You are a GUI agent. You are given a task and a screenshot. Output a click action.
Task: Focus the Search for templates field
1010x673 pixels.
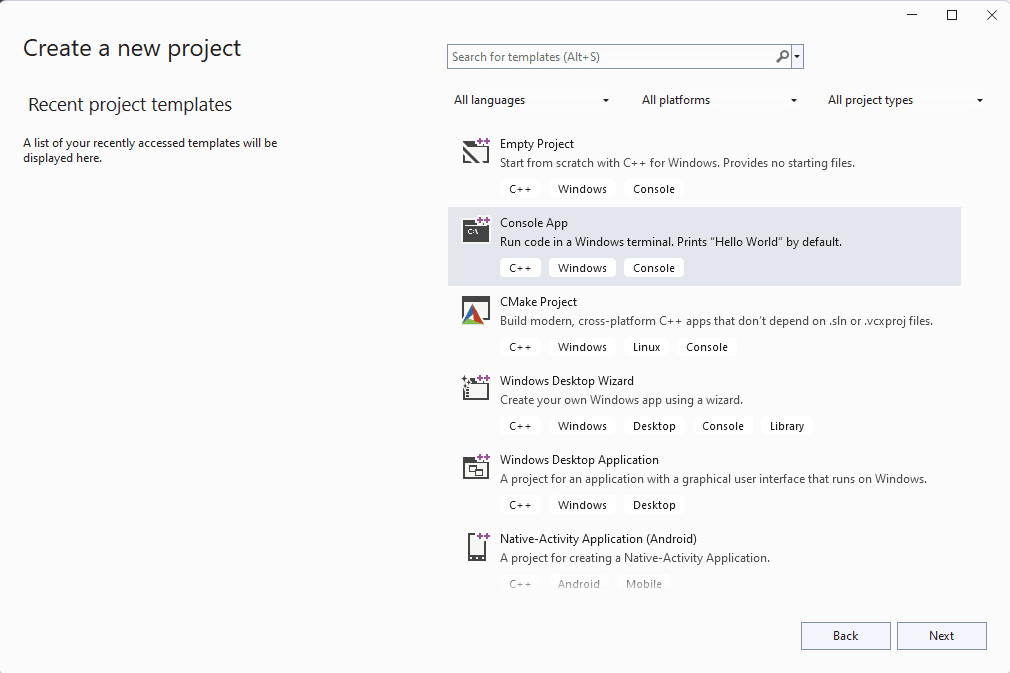[610, 57]
